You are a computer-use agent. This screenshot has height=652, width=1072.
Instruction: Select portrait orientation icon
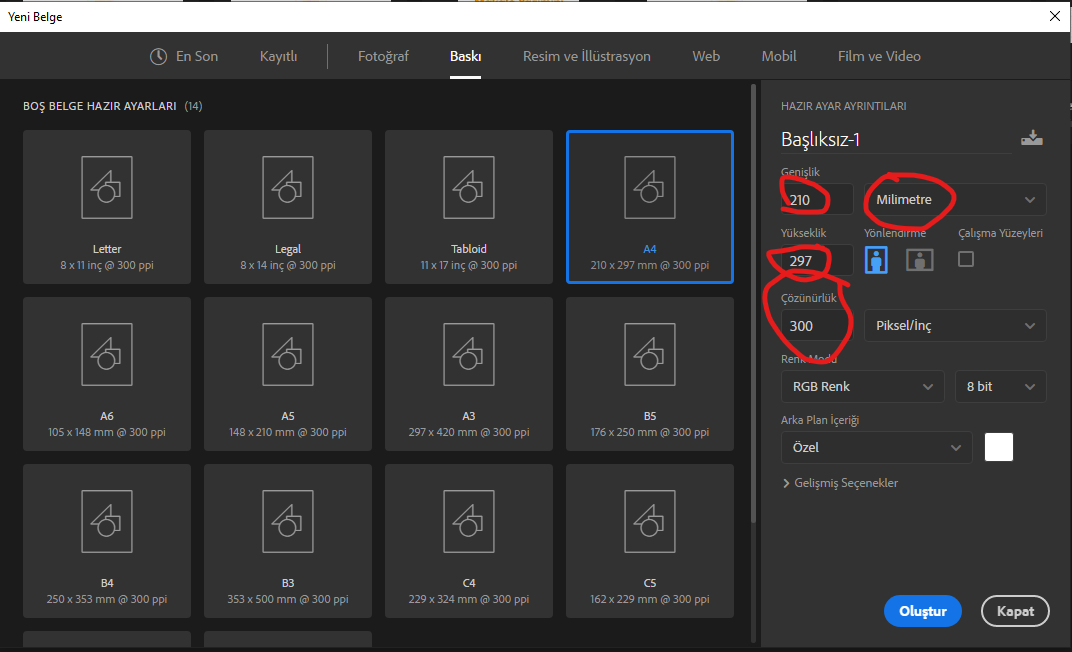coord(876,260)
